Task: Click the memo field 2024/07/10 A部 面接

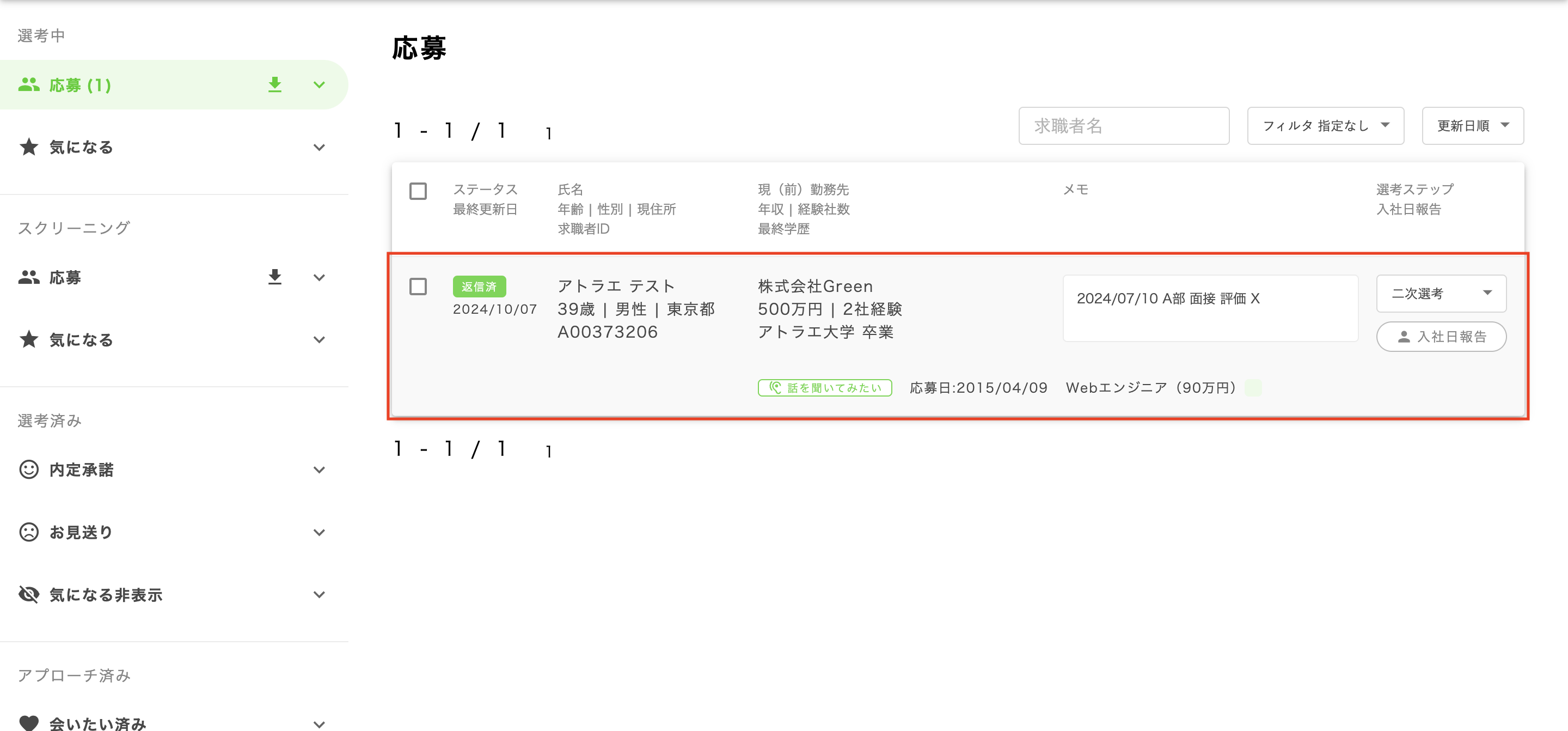Action: [1210, 308]
